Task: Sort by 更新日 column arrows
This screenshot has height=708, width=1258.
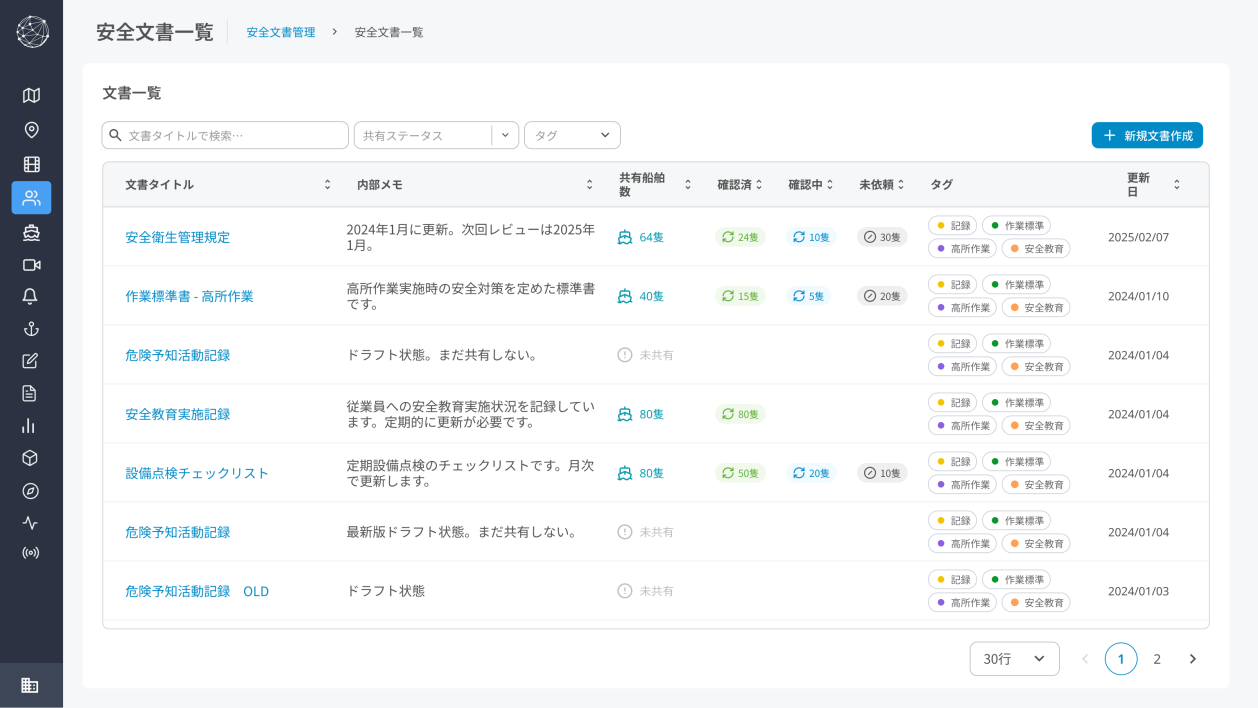Action: pyautogui.click(x=1177, y=185)
